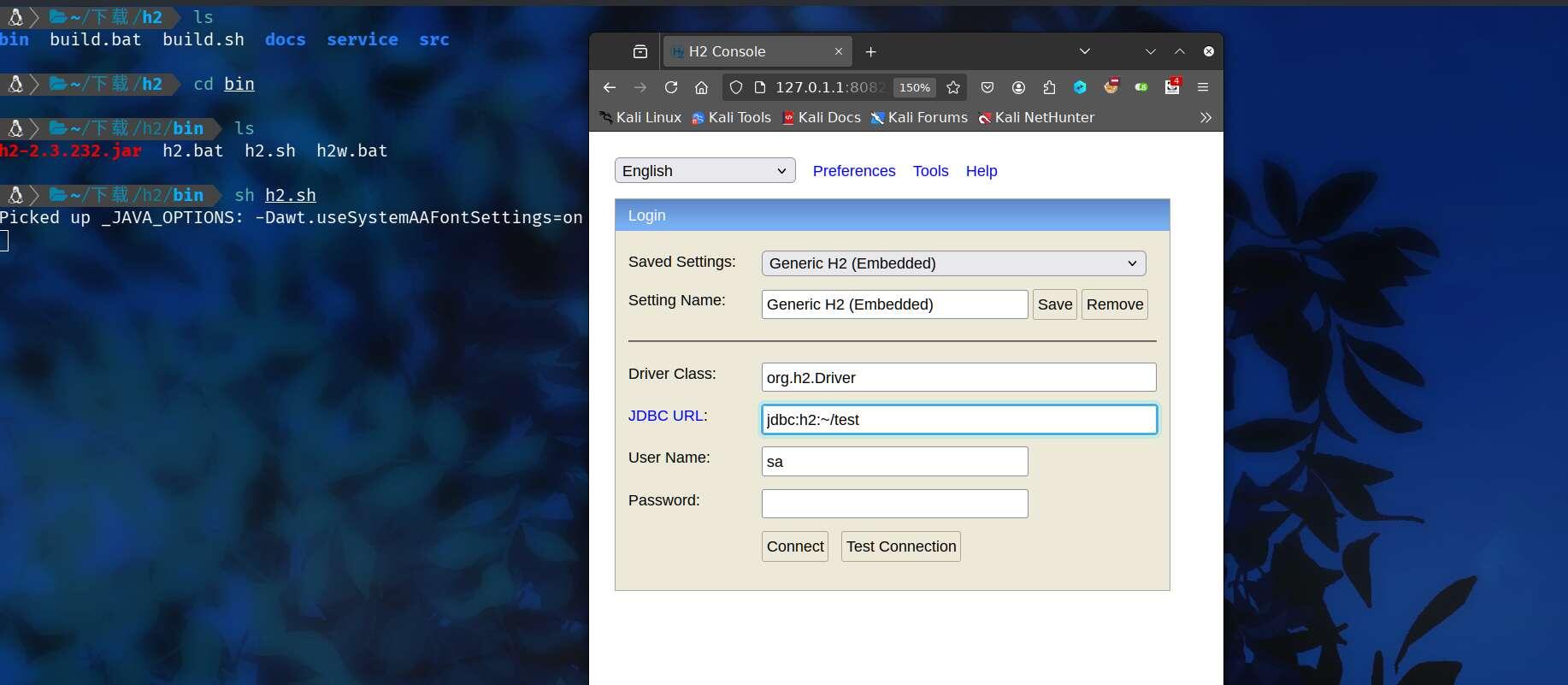Open the Firefox extensions puzzle icon
1568x685 pixels.
tap(1049, 87)
